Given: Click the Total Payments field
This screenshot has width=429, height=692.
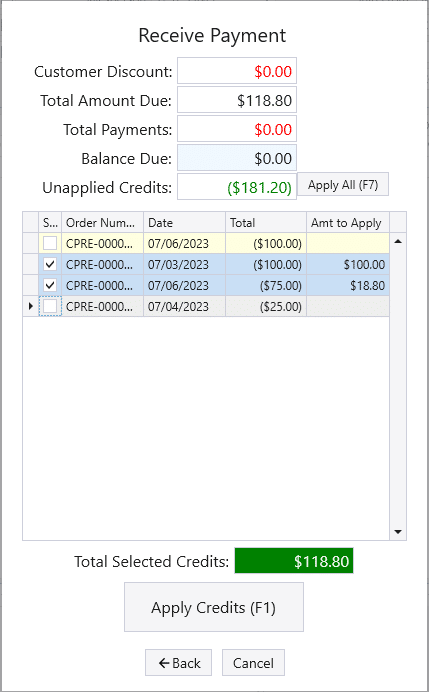Looking at the screenshot, I should [x=237, y=129].
